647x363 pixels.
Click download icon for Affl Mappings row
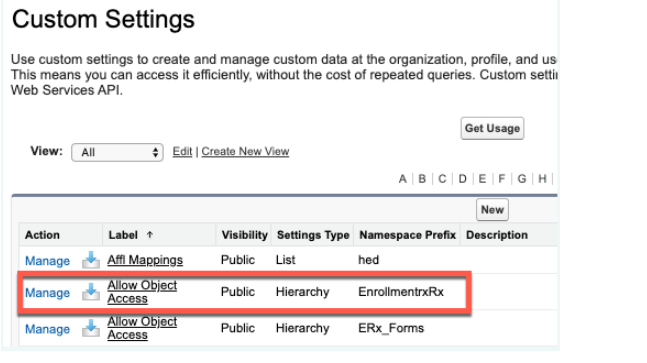tap(91, 260)
